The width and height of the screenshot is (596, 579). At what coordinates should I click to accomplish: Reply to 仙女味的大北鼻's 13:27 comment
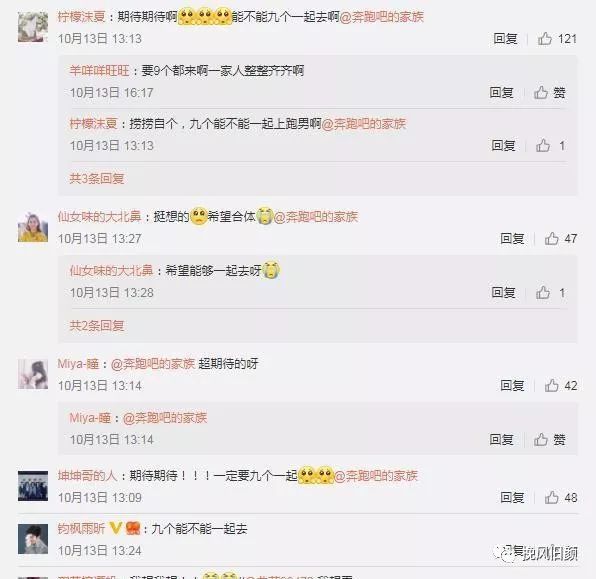pos(512,239)
